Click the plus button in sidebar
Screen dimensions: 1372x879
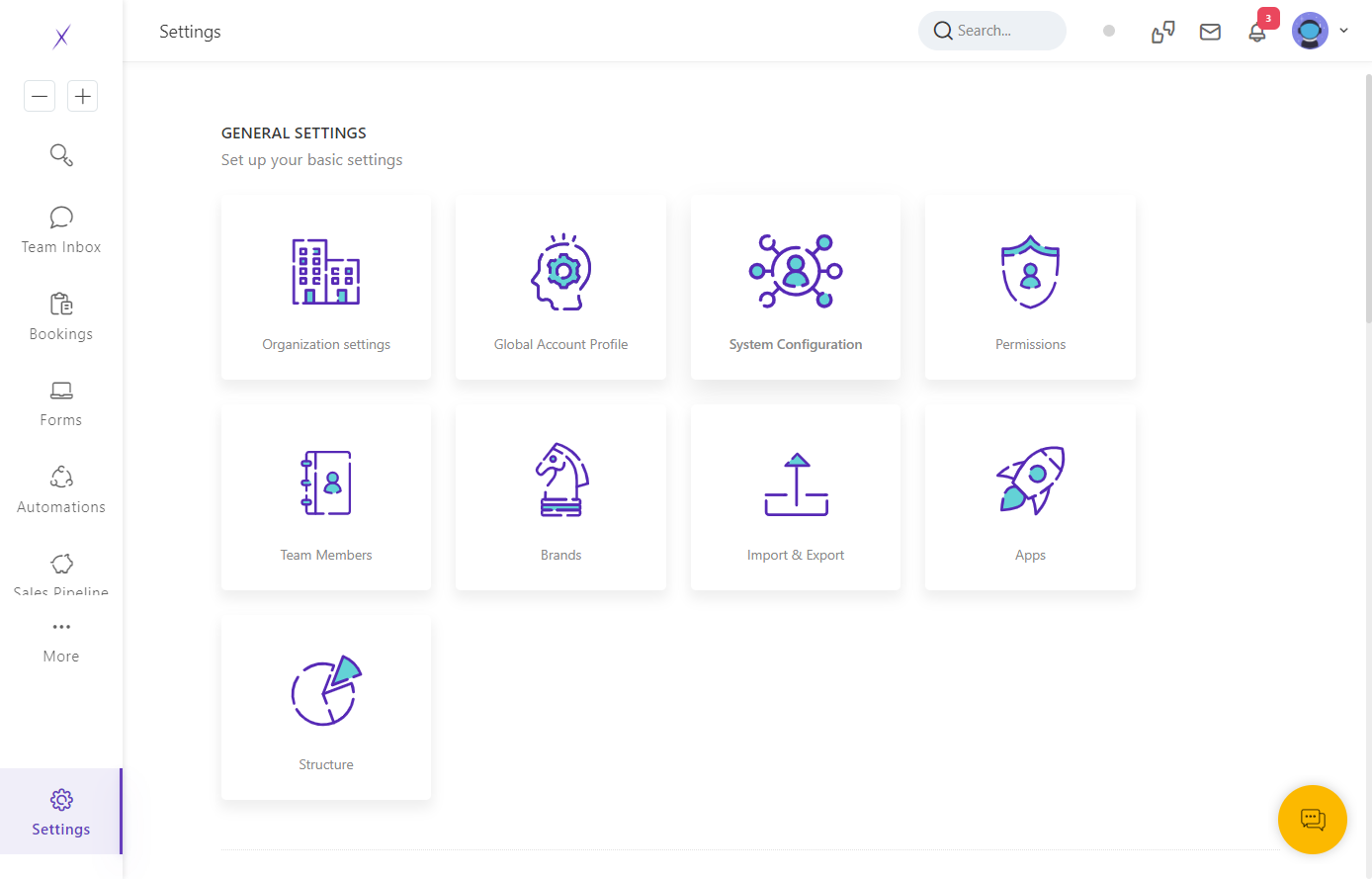[83, 96]
